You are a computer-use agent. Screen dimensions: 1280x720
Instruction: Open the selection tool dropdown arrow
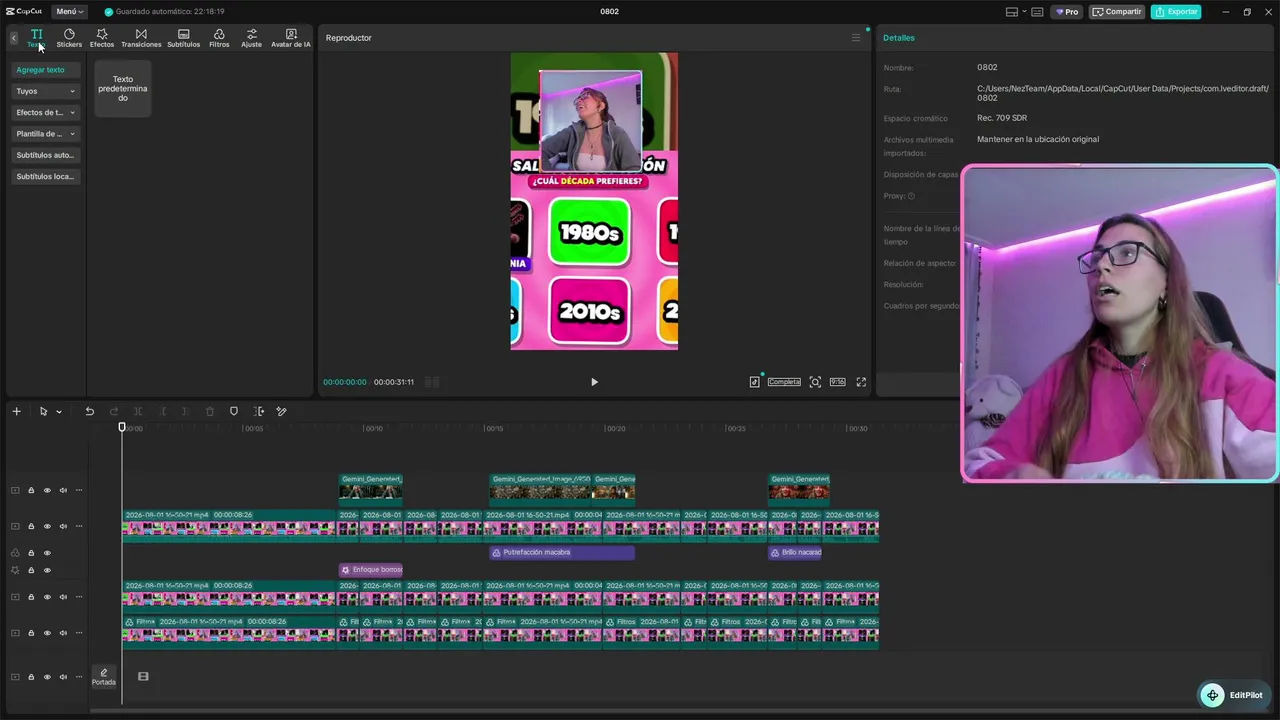(x=59, y=412)
